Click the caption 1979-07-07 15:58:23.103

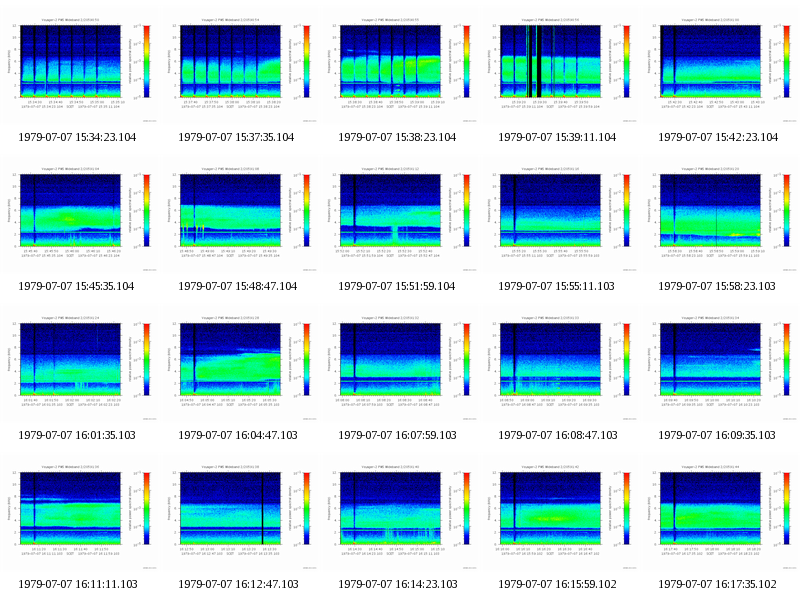(x=717, y=286)
